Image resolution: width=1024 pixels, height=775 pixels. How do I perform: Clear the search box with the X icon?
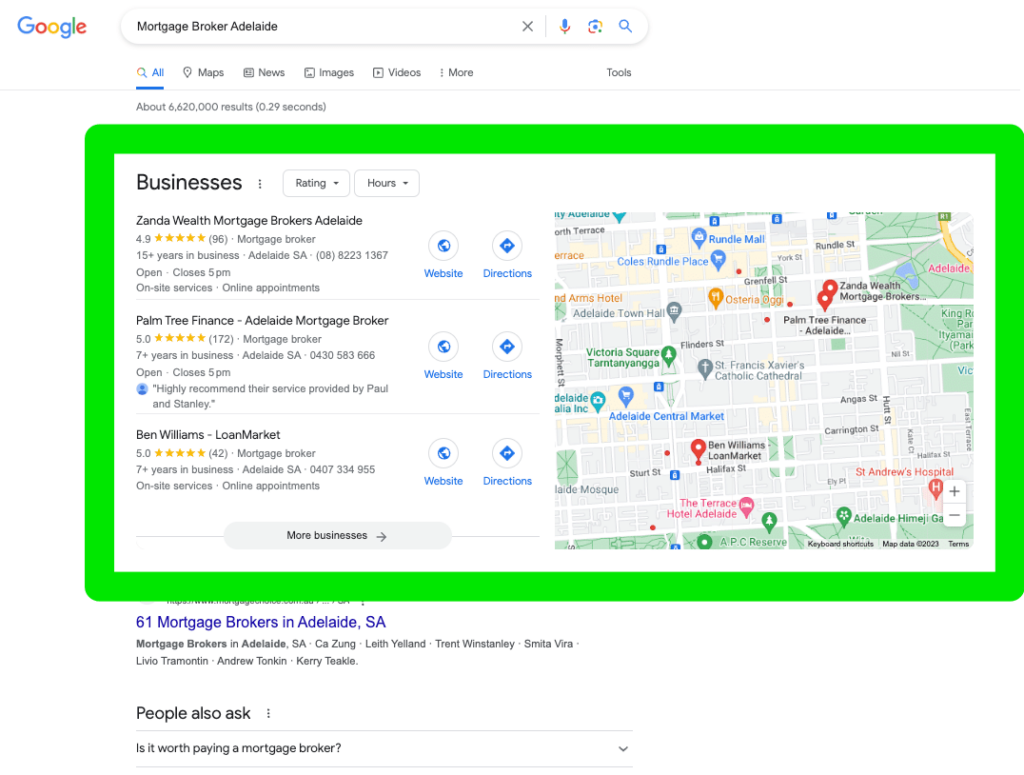click(527, 26)
